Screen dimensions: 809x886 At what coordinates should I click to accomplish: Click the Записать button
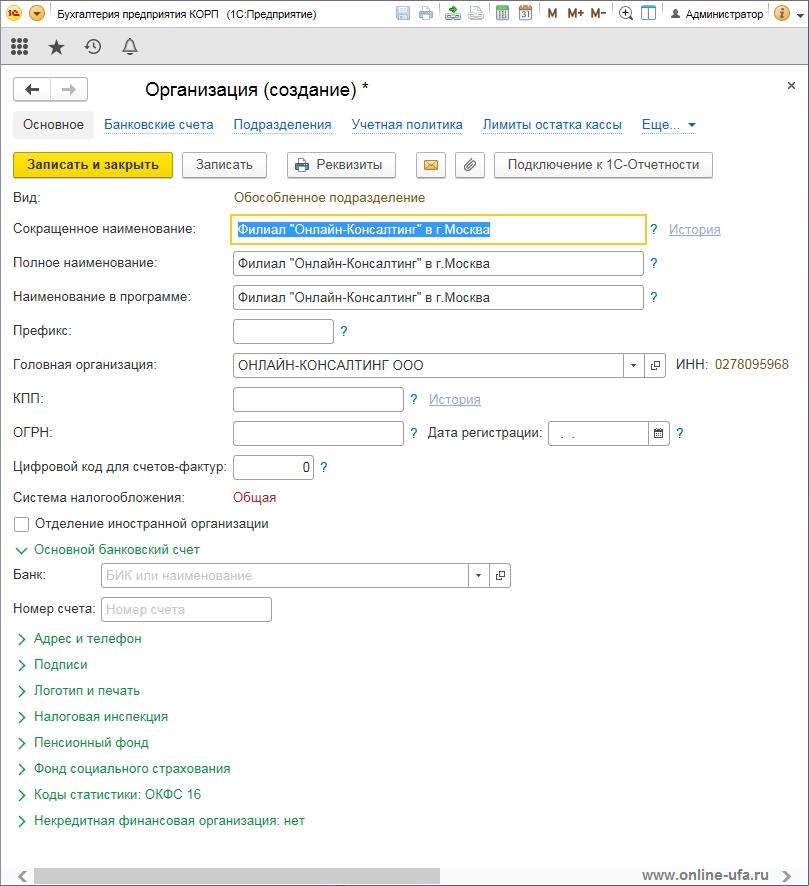224,165
